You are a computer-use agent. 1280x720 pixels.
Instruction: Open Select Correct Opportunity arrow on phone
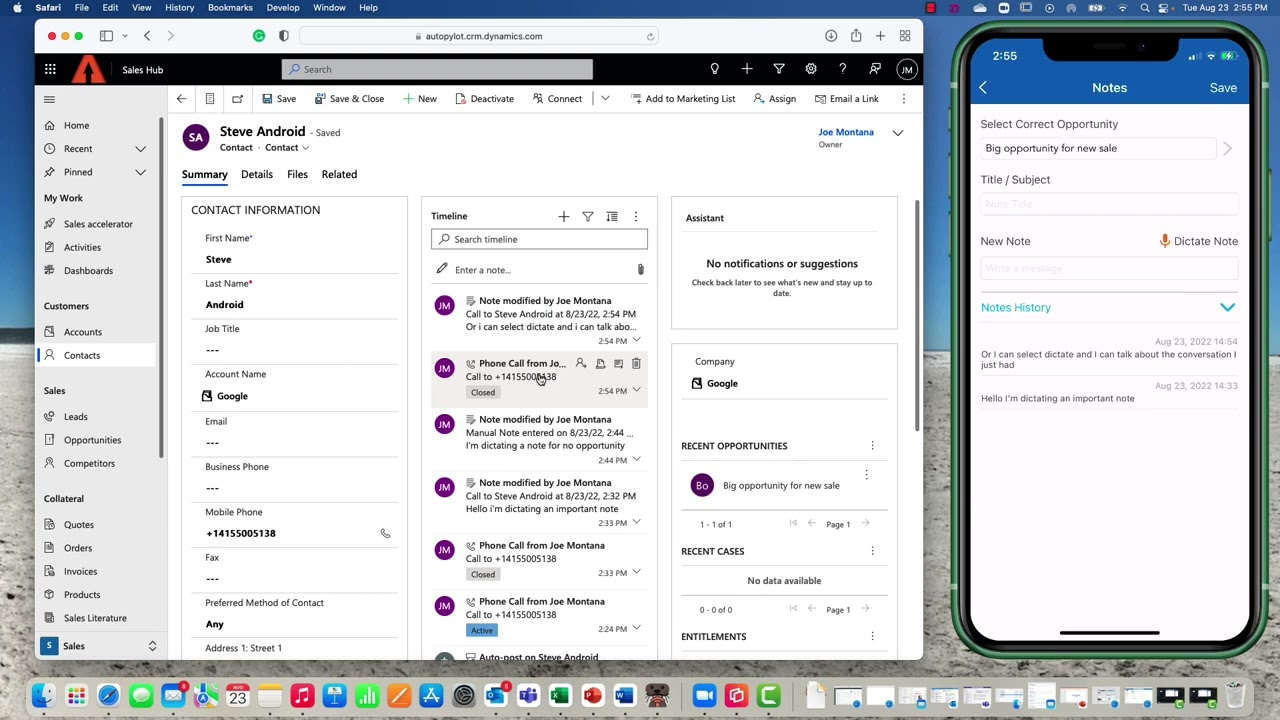click(x=1227, y=149)
